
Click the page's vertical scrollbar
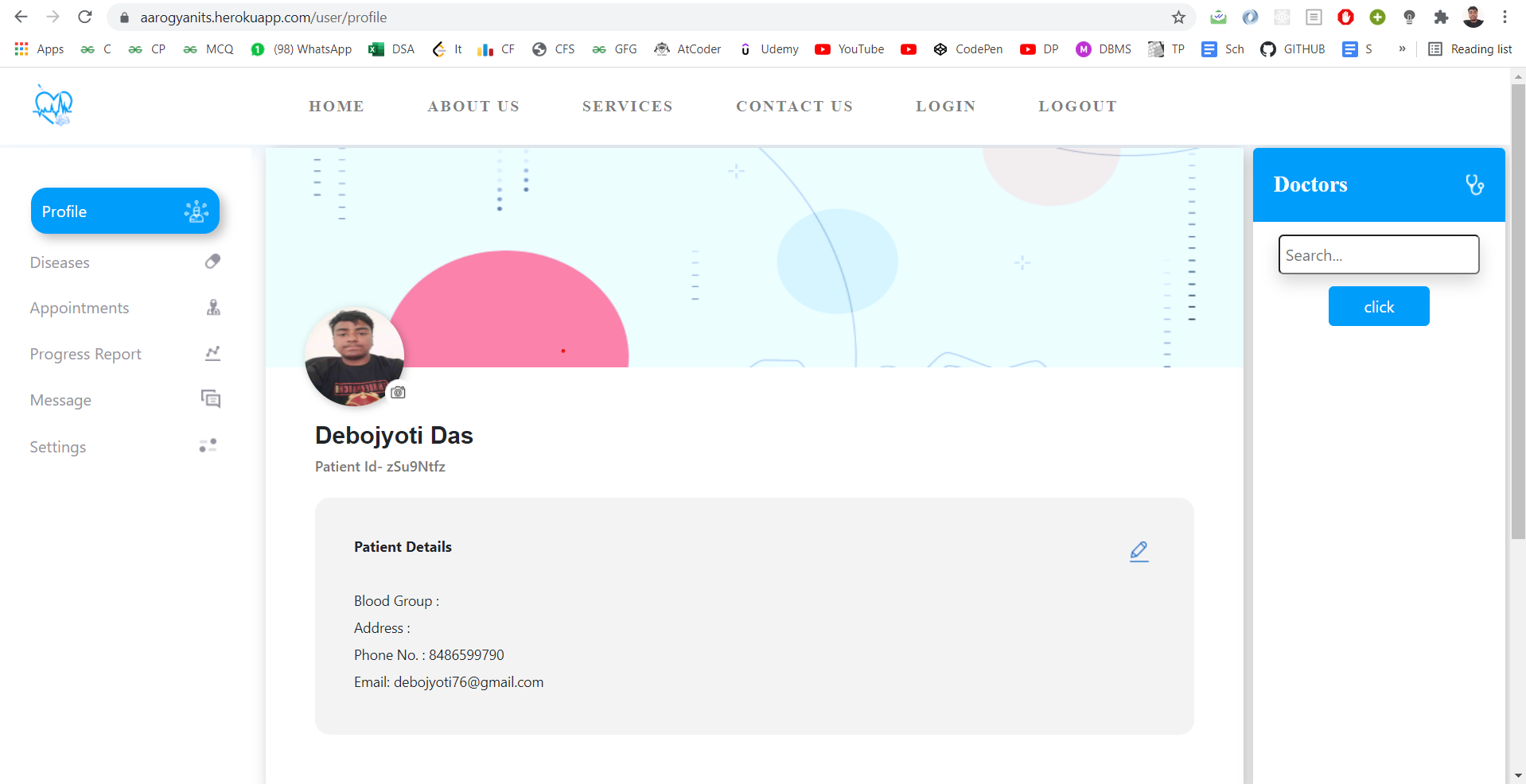pyautogui.click(x=1518, y=318)
